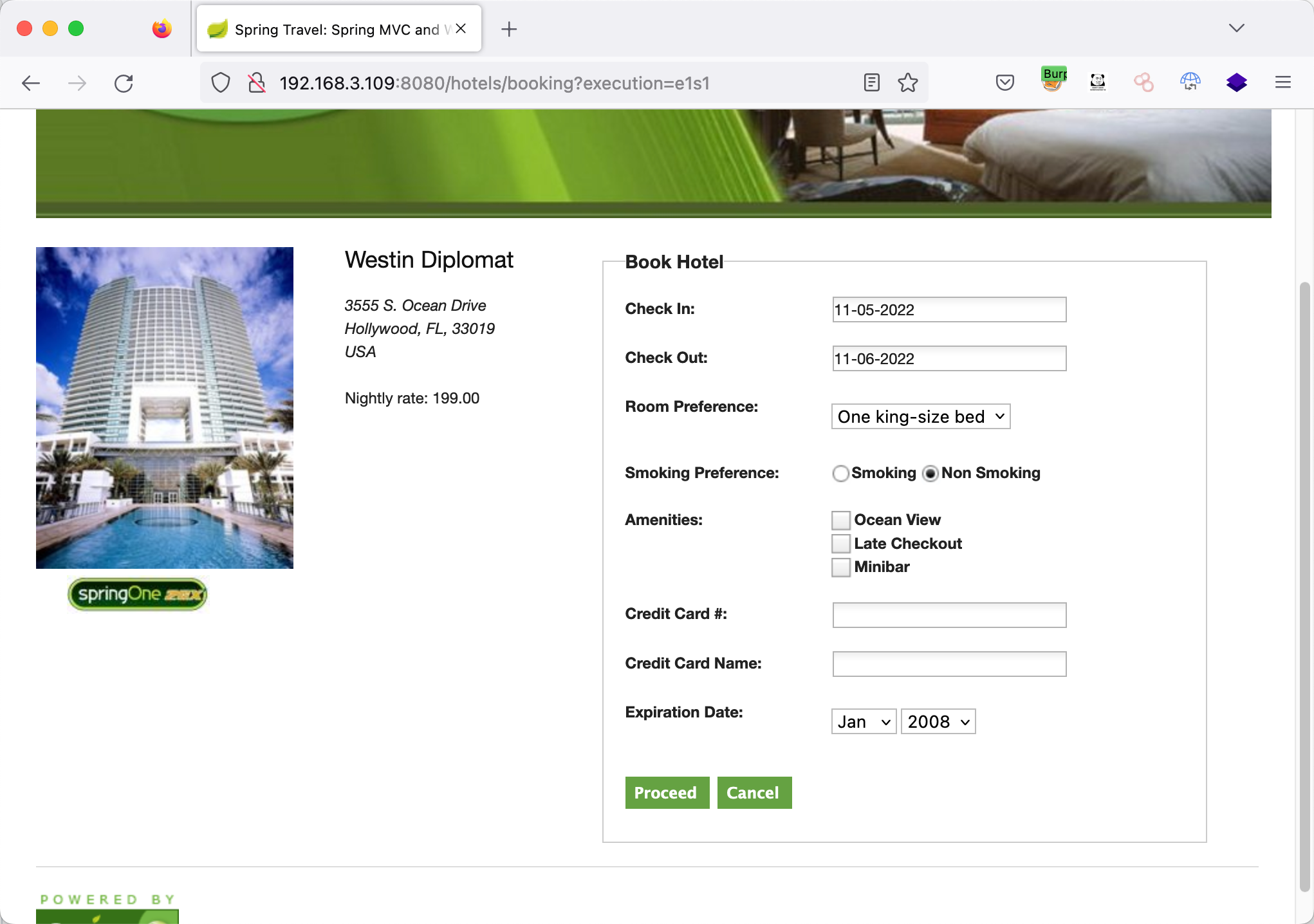The height and width of the screenshot is (924, 1314).
Task: Open the Room Preference dropdown
Action: click(920, 417)
